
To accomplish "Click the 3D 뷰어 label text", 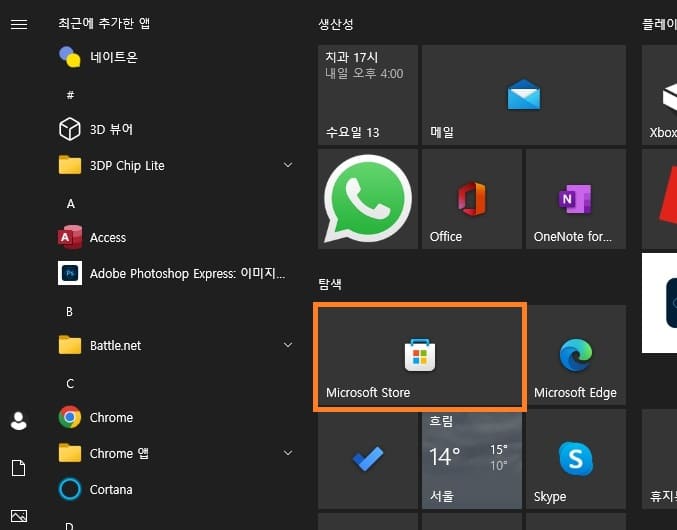I will point(111,129).
